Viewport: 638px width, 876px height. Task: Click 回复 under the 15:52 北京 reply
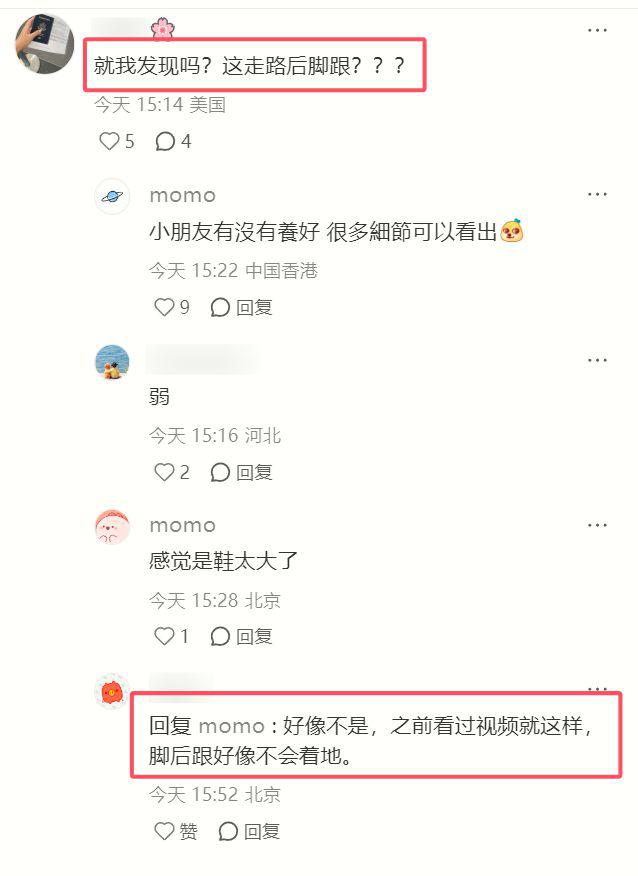(x=249, y=831)
